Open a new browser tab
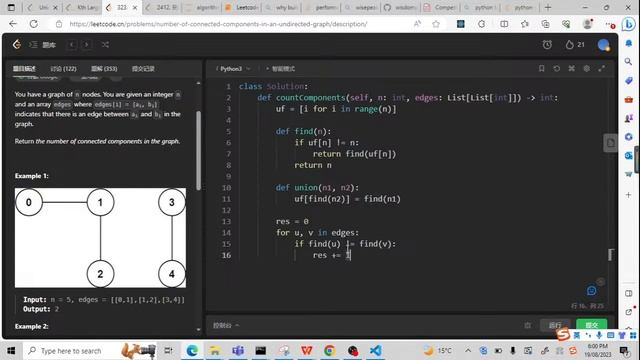 pos(548,7)
